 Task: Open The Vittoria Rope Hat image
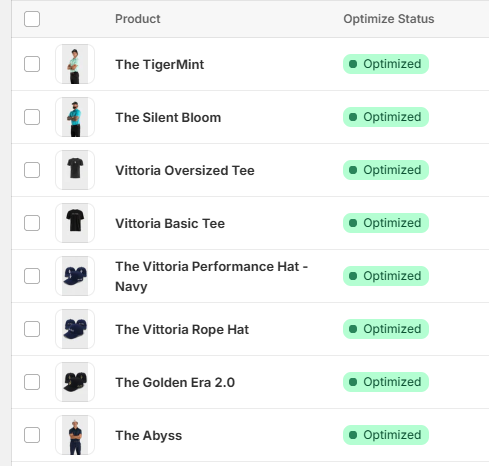point(75,329)
